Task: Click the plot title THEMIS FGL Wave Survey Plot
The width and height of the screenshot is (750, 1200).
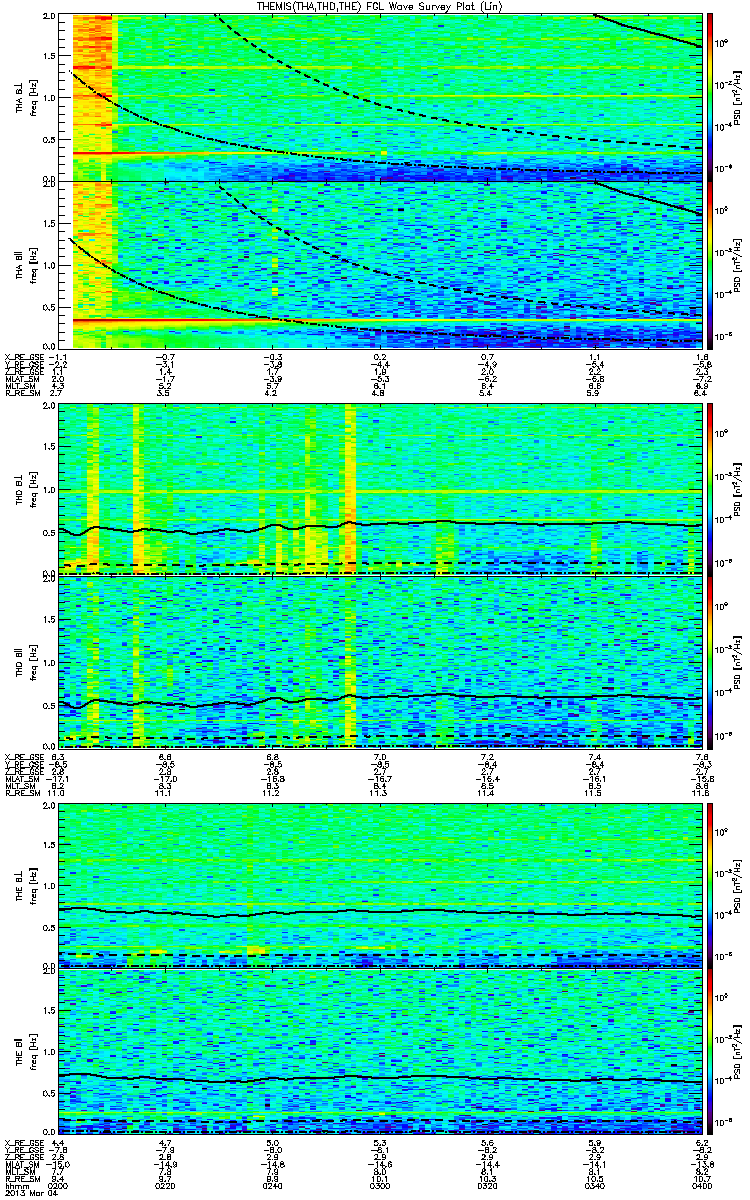Action: pos(380,6)
